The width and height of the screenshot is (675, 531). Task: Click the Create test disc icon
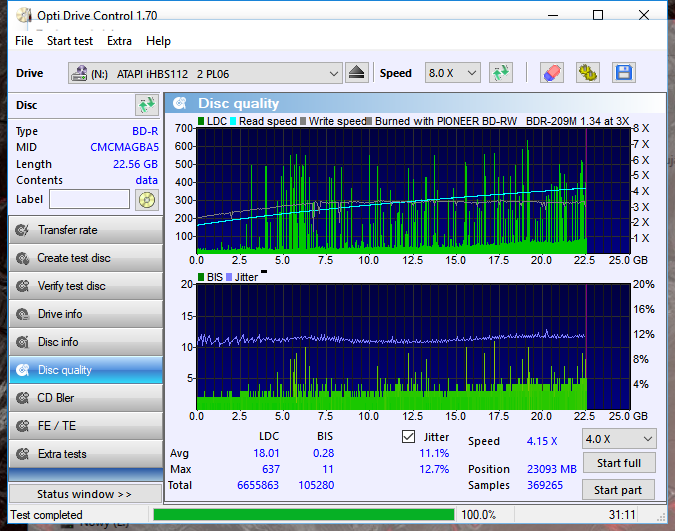(22, 258)
